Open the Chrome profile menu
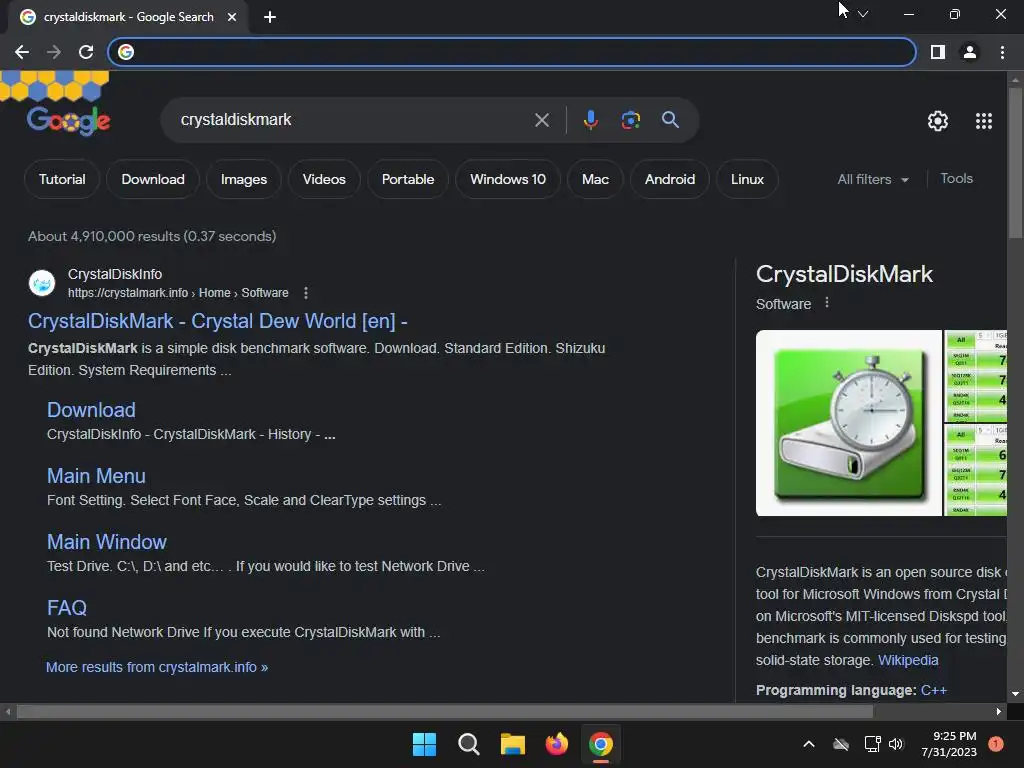This screenshot has height=768, width=1024. [970, 52]
